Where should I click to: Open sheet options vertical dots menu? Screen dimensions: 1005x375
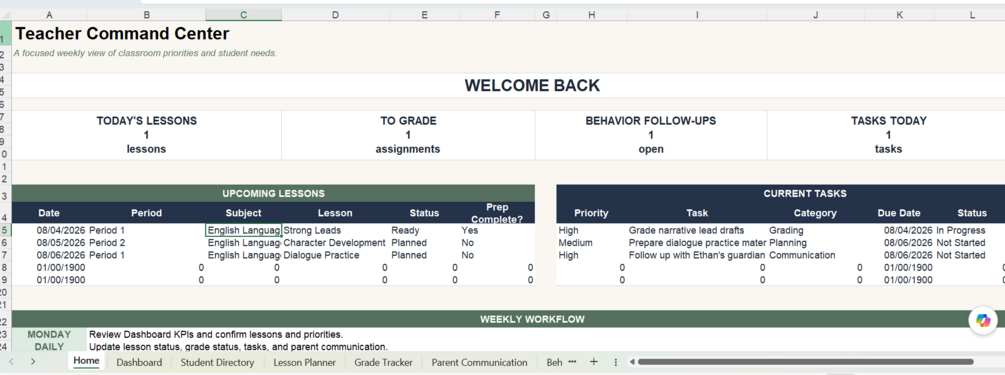[x=615, y=362]
